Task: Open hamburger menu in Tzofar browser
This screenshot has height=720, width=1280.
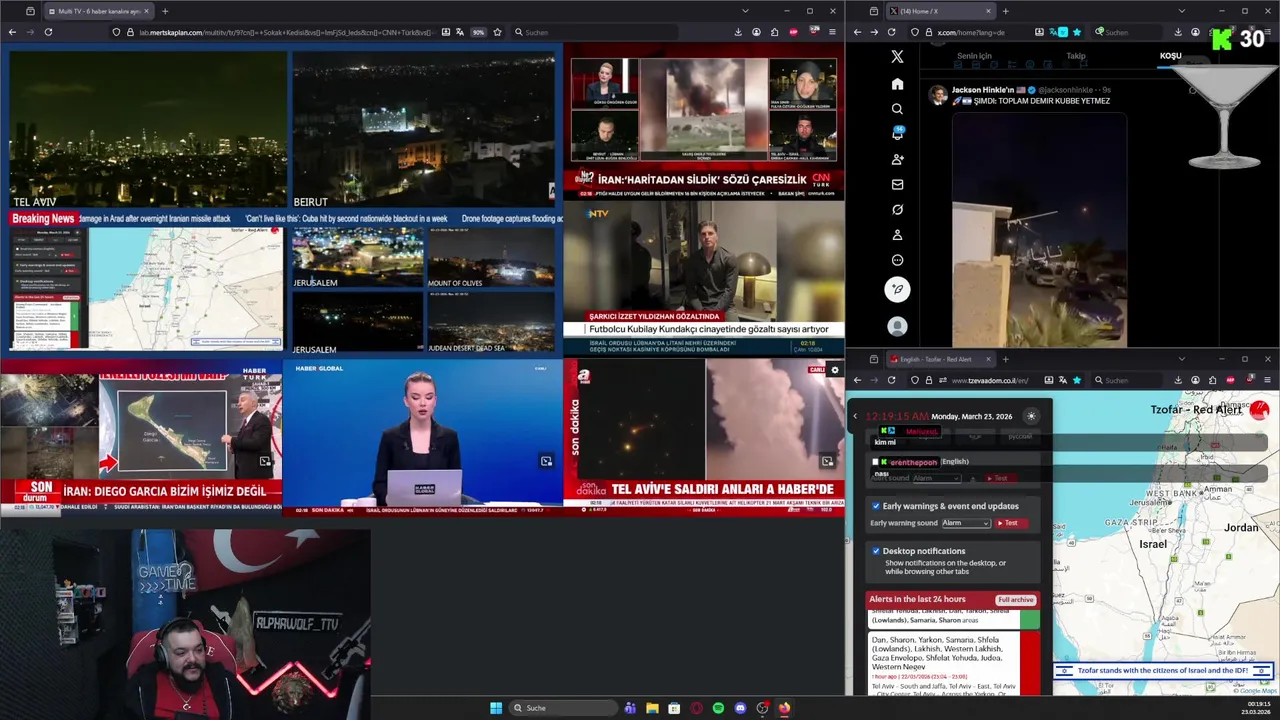Action: (x=1268, y=380)
